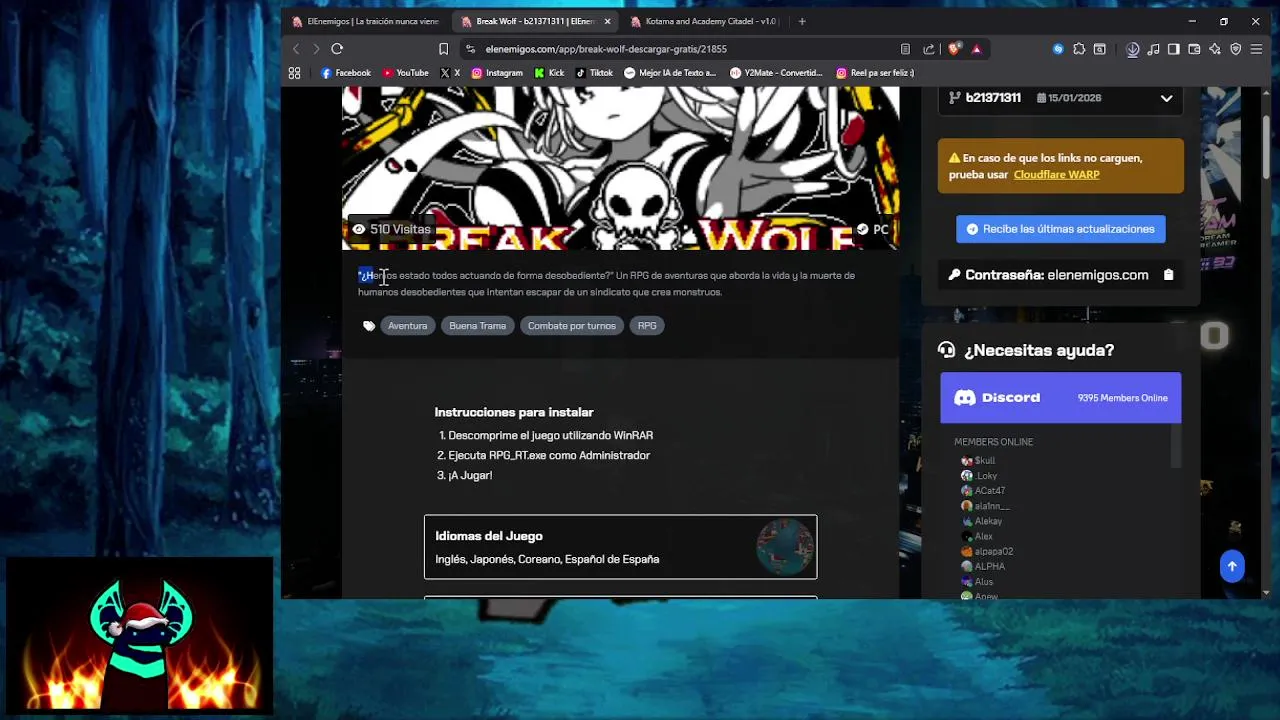Click the globe image in Idiomas box
The height and width of the screenshot is (720, 1280).
click(785, 546)
